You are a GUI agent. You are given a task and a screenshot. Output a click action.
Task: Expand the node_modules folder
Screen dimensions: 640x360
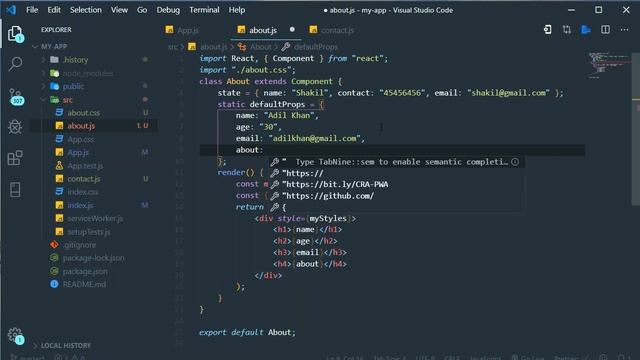94,73
